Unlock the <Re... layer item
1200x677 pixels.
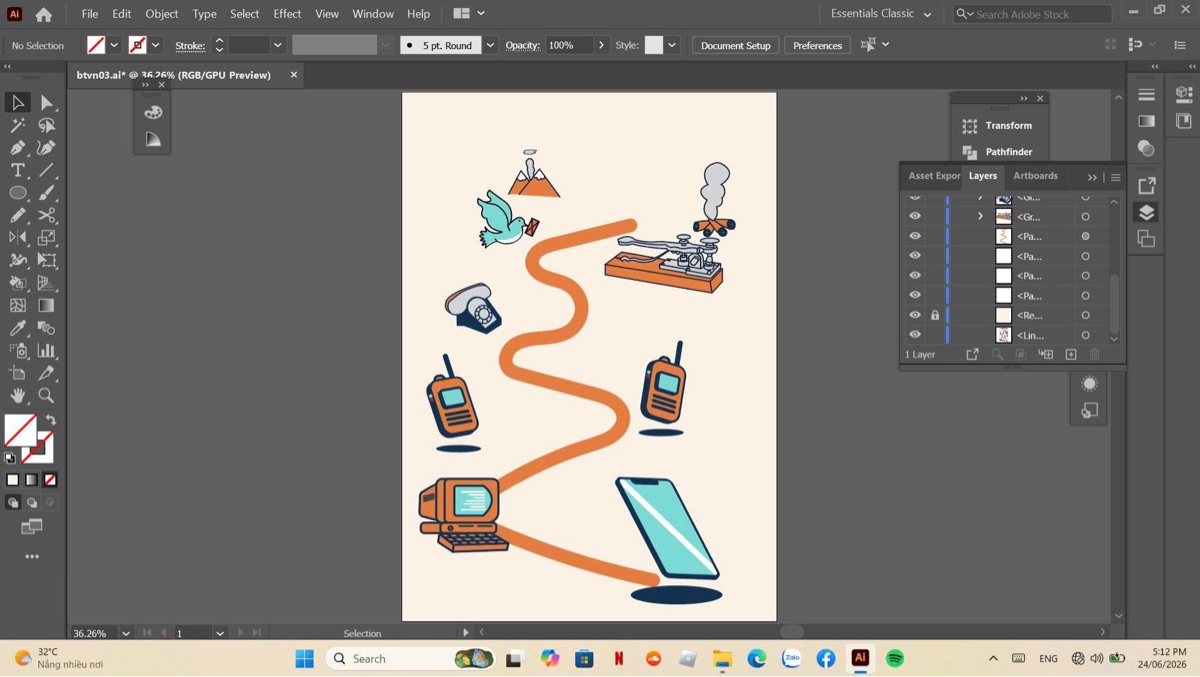(935, 315)
